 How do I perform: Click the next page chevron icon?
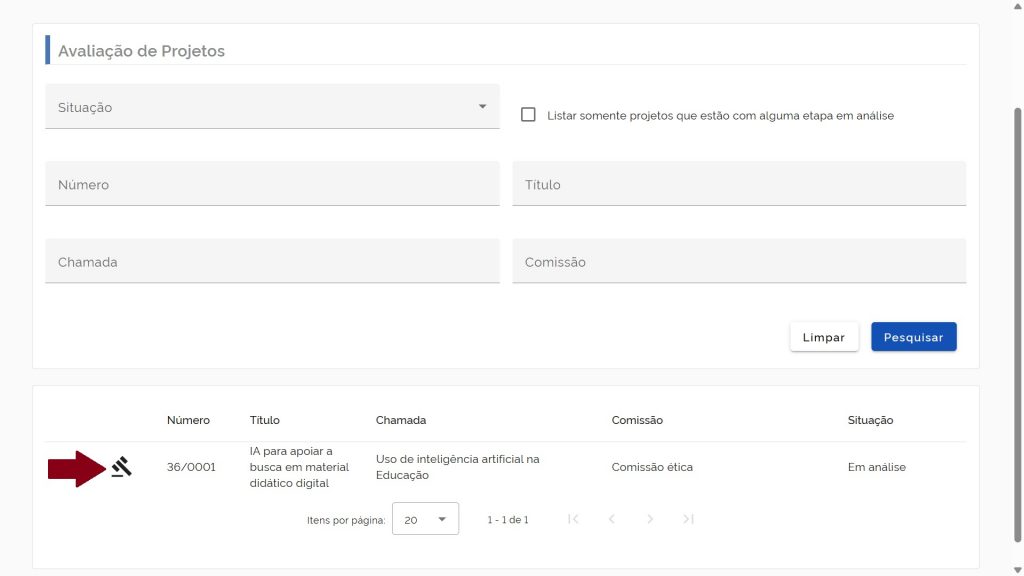(x=650, y=519)
